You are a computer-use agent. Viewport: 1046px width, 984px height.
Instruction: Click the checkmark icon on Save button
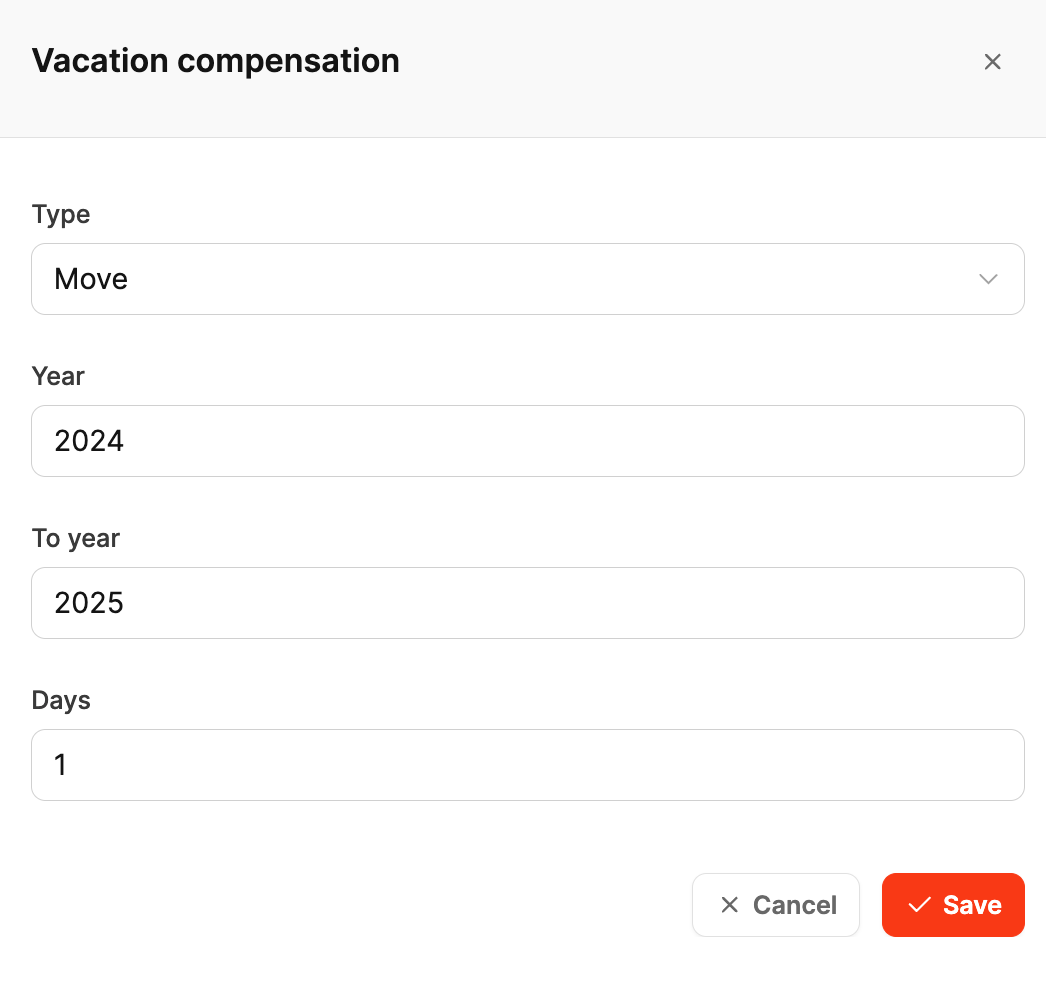(919, 905)
